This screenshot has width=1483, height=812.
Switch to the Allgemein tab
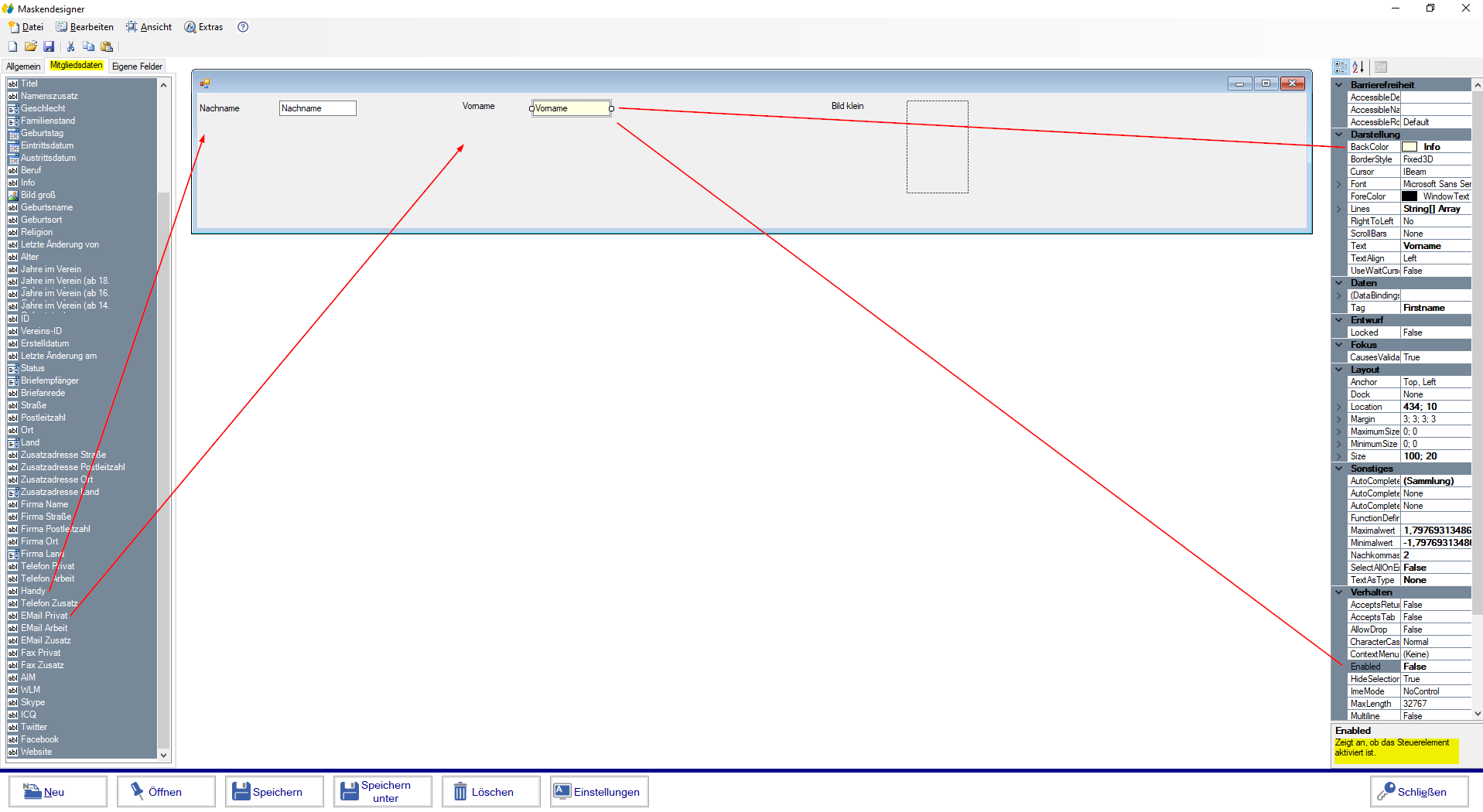(x=23, y=67)
